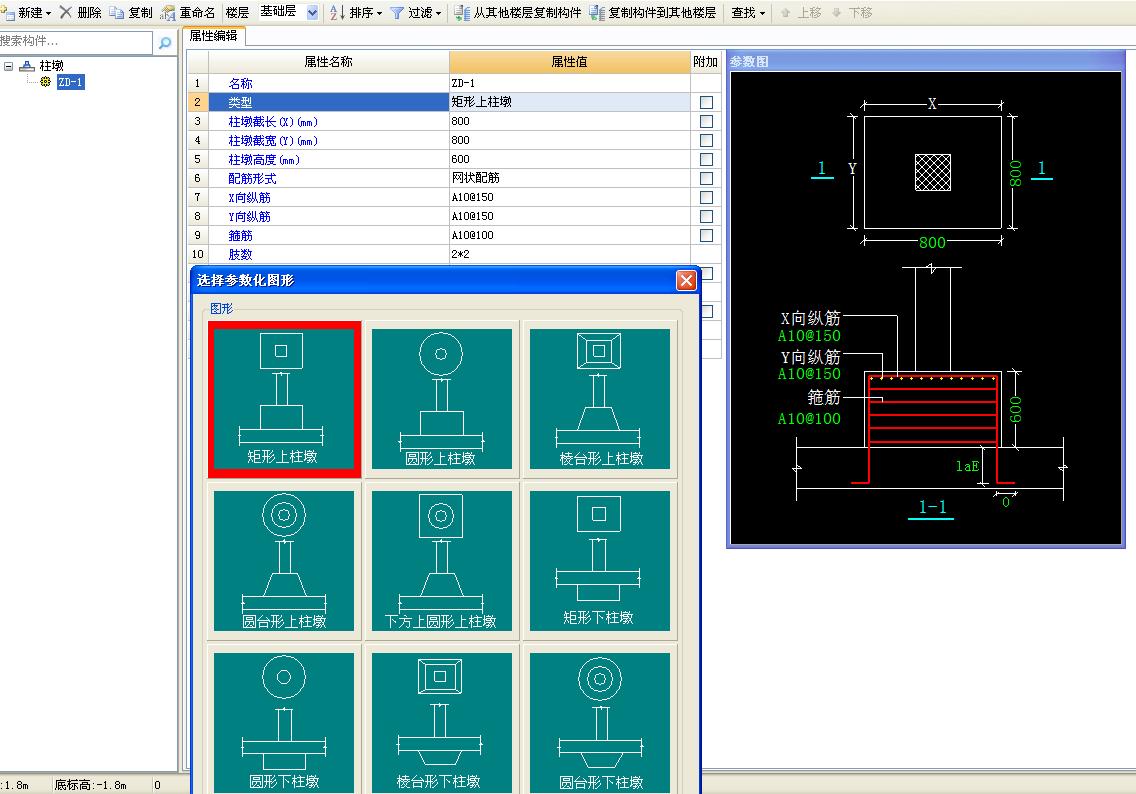Click the 复制 copy icon

(117, 12)
